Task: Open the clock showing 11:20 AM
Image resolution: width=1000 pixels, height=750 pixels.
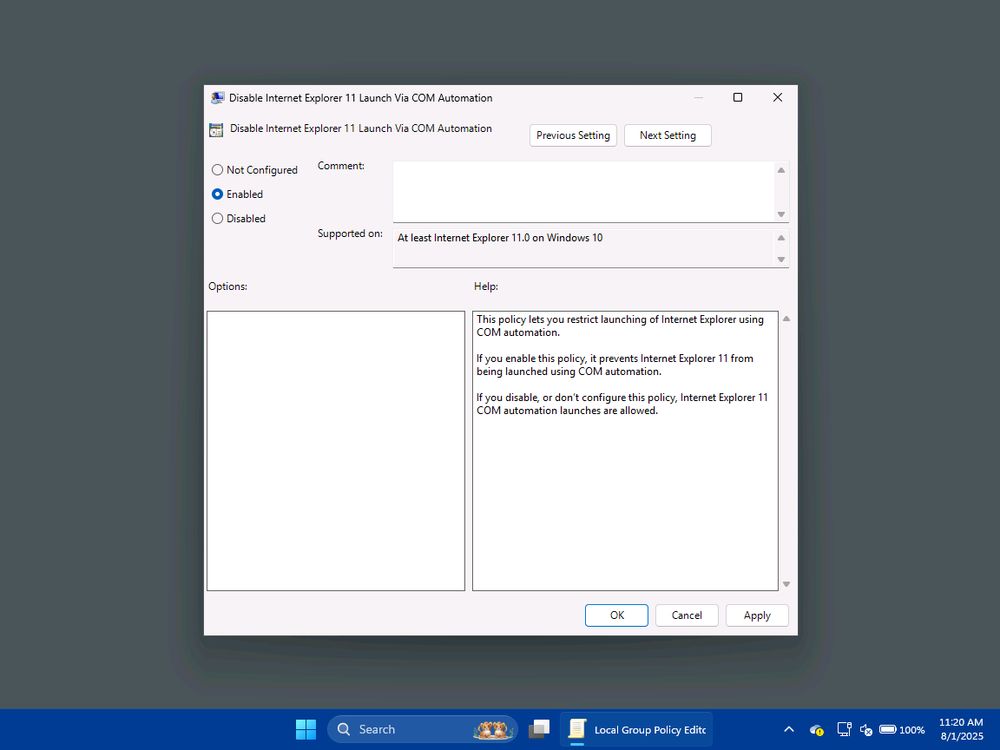Action: (x=961, y=729)
